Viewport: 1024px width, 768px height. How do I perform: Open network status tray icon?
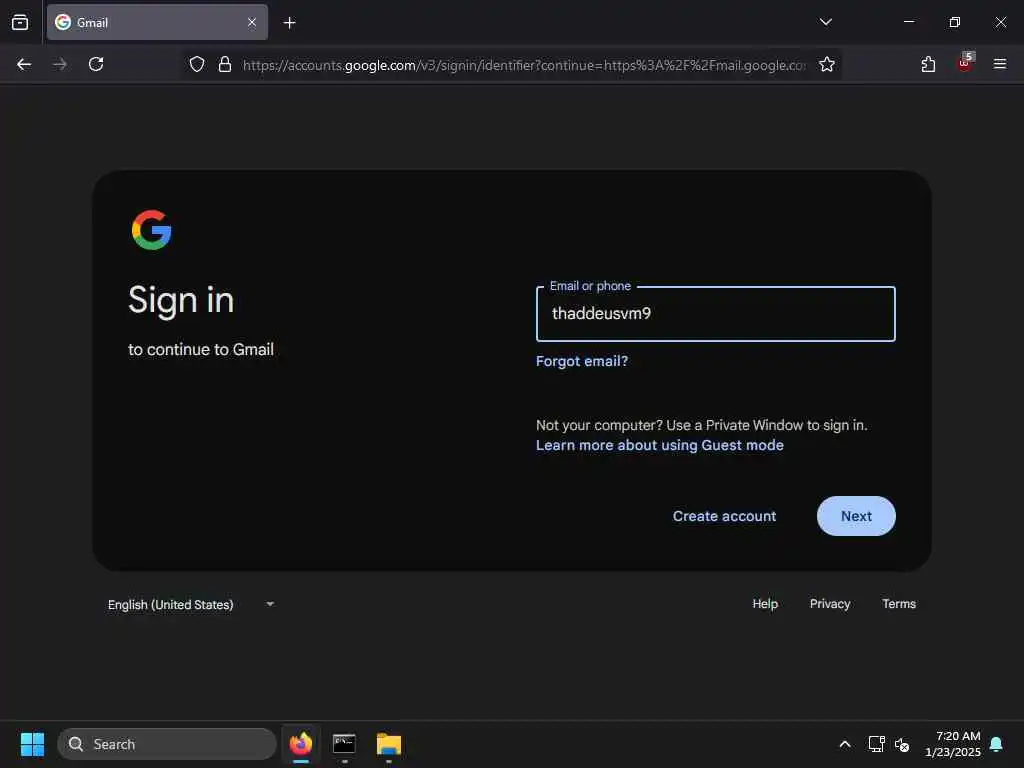click(x=876, y=744)
